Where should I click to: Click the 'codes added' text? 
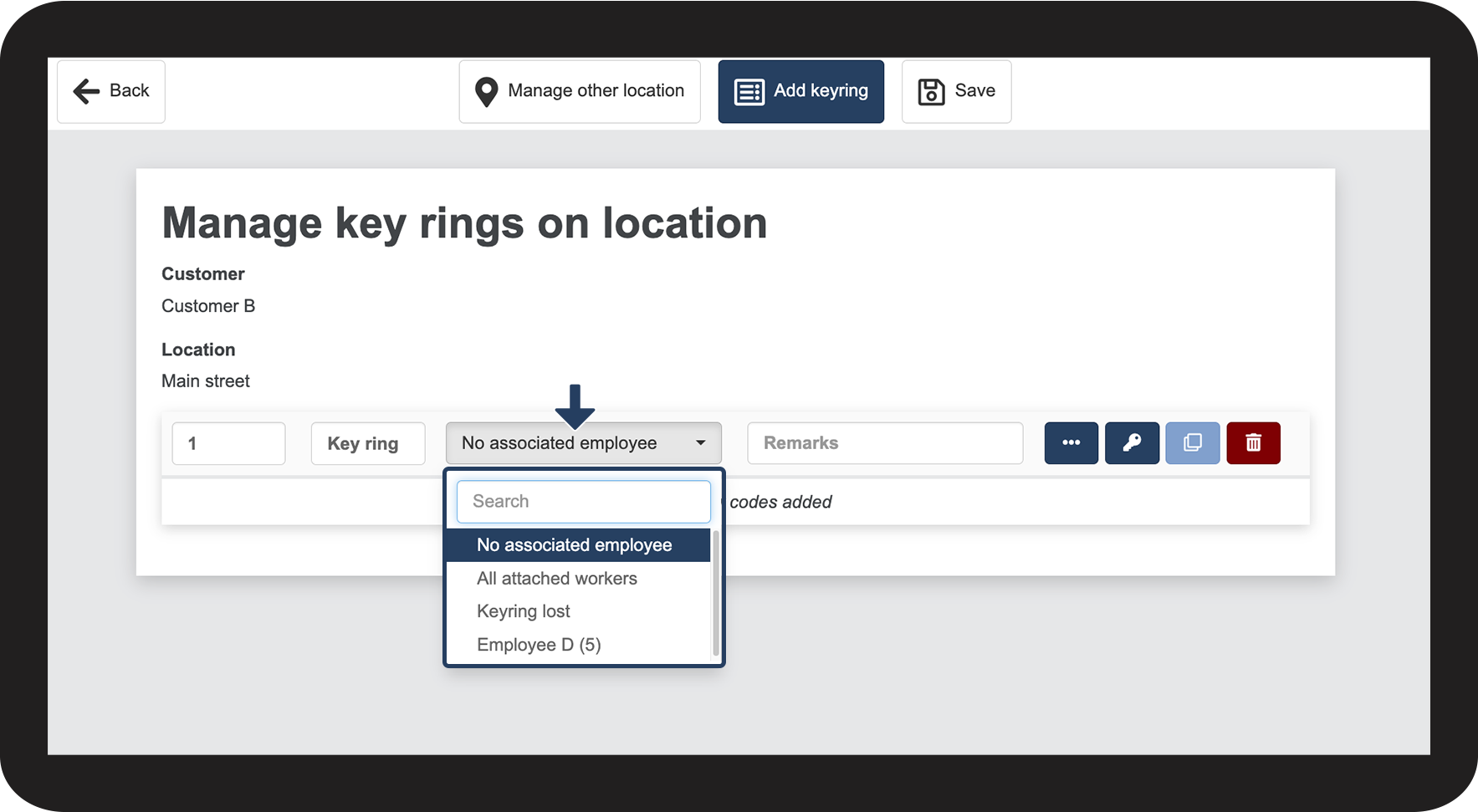click(x=780, y=502)
